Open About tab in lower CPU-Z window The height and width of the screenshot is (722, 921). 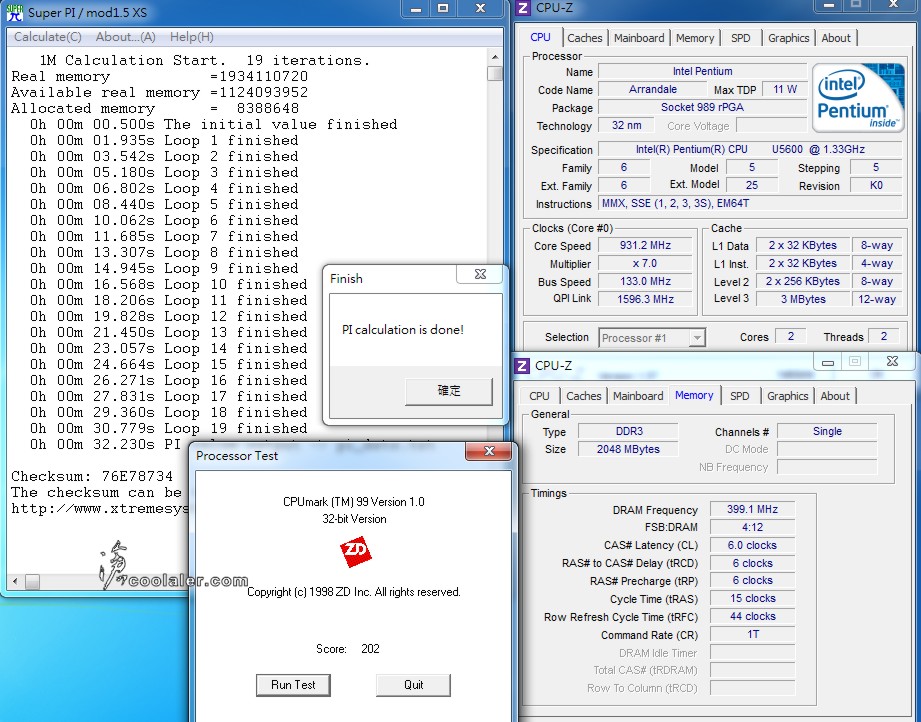(x=835, y=396)
